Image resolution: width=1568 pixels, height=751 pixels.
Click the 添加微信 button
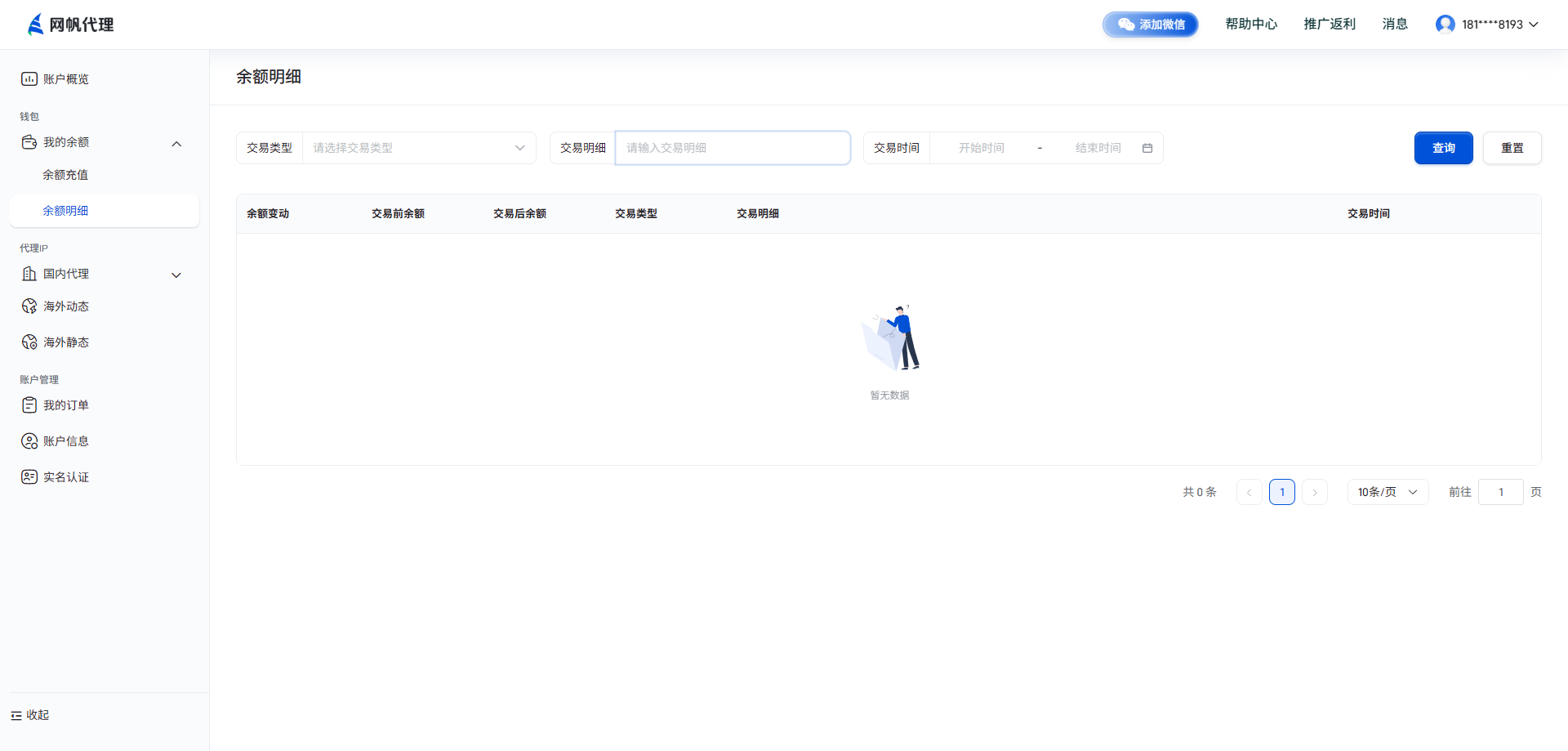[x=1151, y=25]
